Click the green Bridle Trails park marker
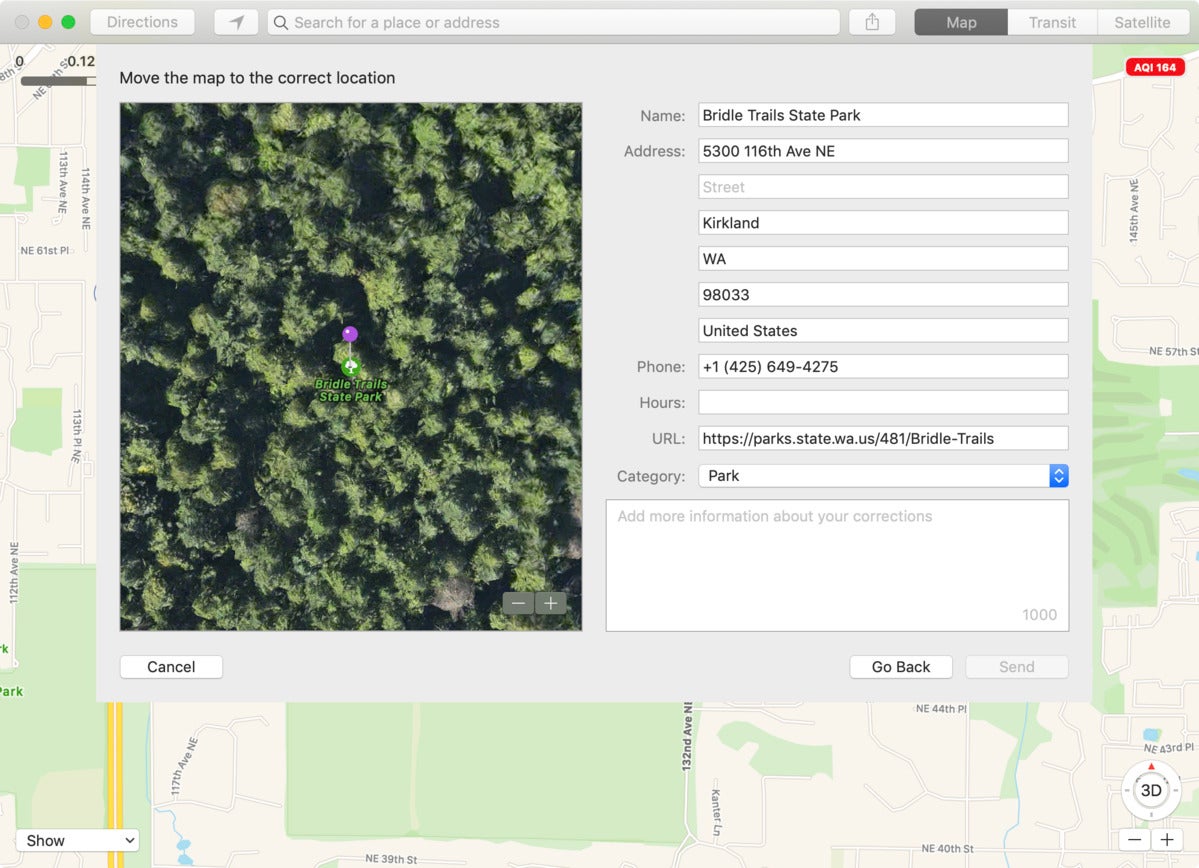Screen dimensions: 1199x868 tap(350, 366)
